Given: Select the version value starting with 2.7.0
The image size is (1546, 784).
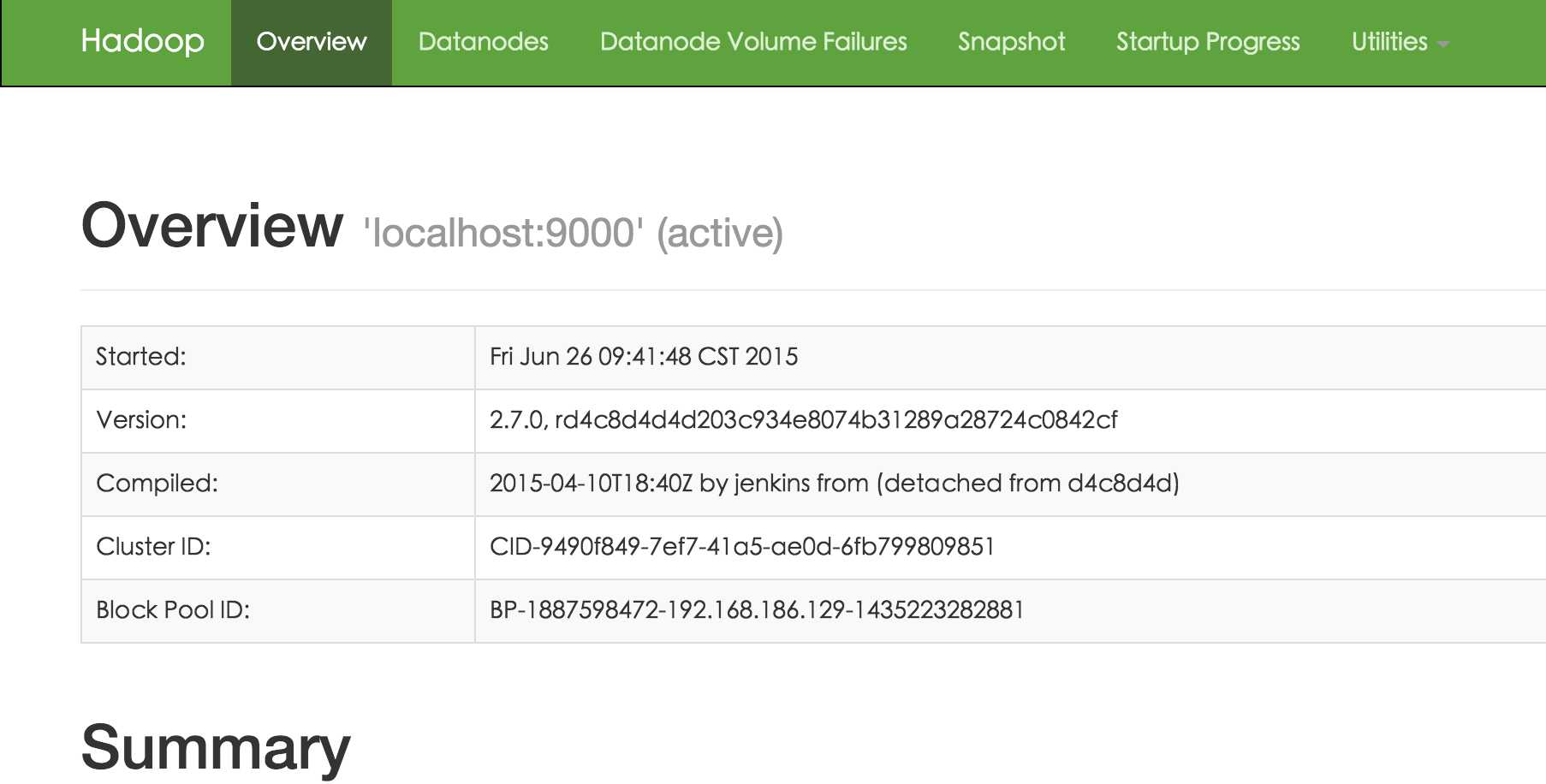Looking at the screenshot, I should pos(803,419).
